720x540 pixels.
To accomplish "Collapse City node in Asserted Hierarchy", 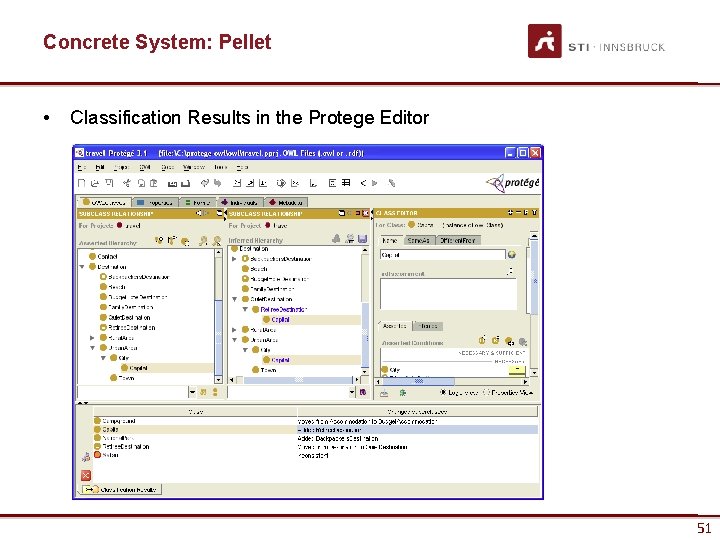I will (103, 358).
